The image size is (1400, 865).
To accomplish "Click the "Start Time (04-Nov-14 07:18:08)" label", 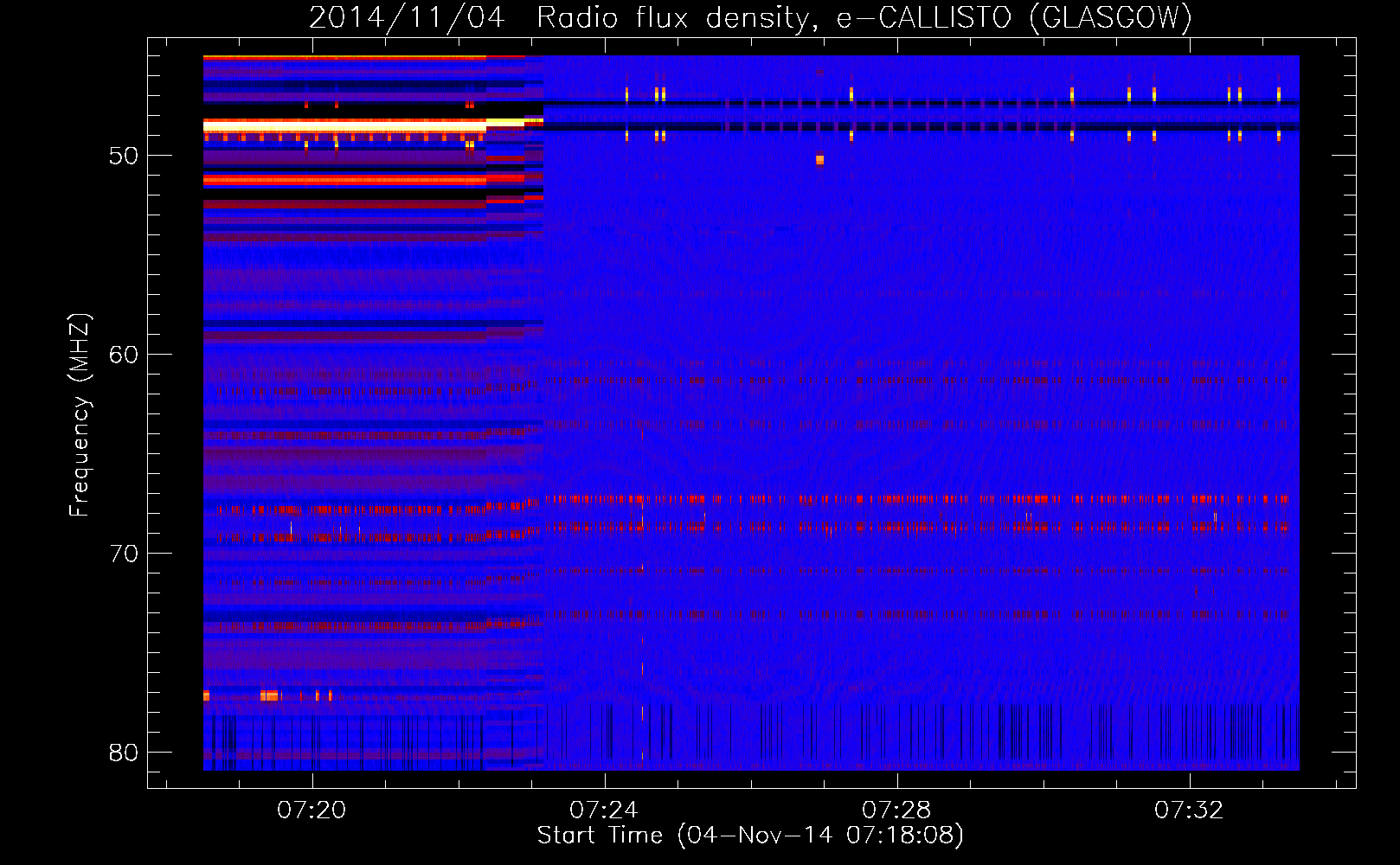I will (750, 836).
